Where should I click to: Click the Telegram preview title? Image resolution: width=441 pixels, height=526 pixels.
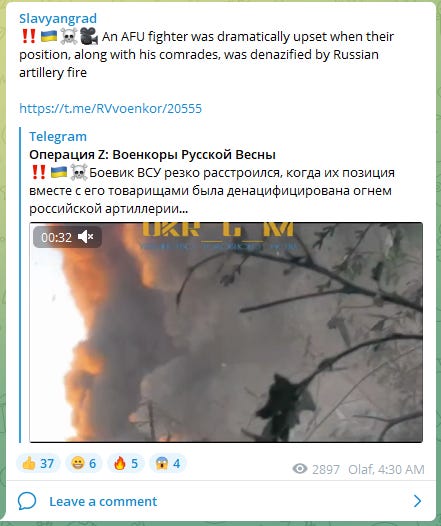click(x=58, y=137)
